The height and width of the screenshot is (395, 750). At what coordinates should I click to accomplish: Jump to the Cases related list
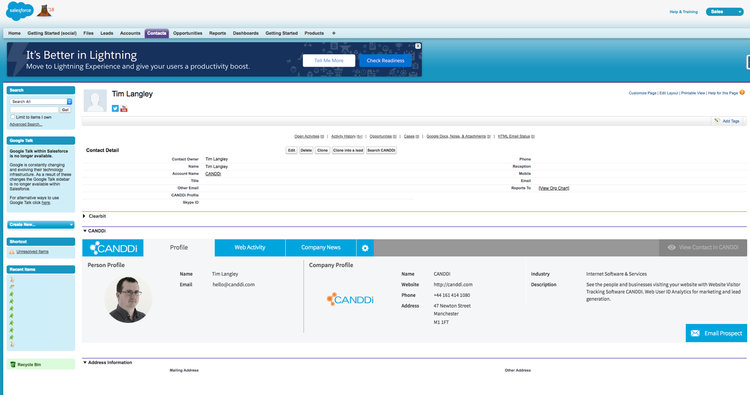pyautogui.click(x=411, y=136)
